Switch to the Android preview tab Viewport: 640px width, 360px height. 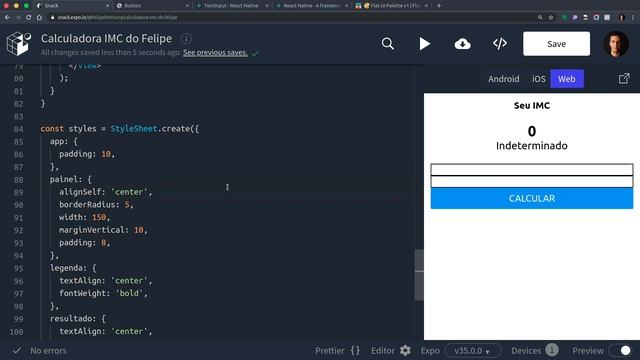pyautogui.click(x=504, y=79)
